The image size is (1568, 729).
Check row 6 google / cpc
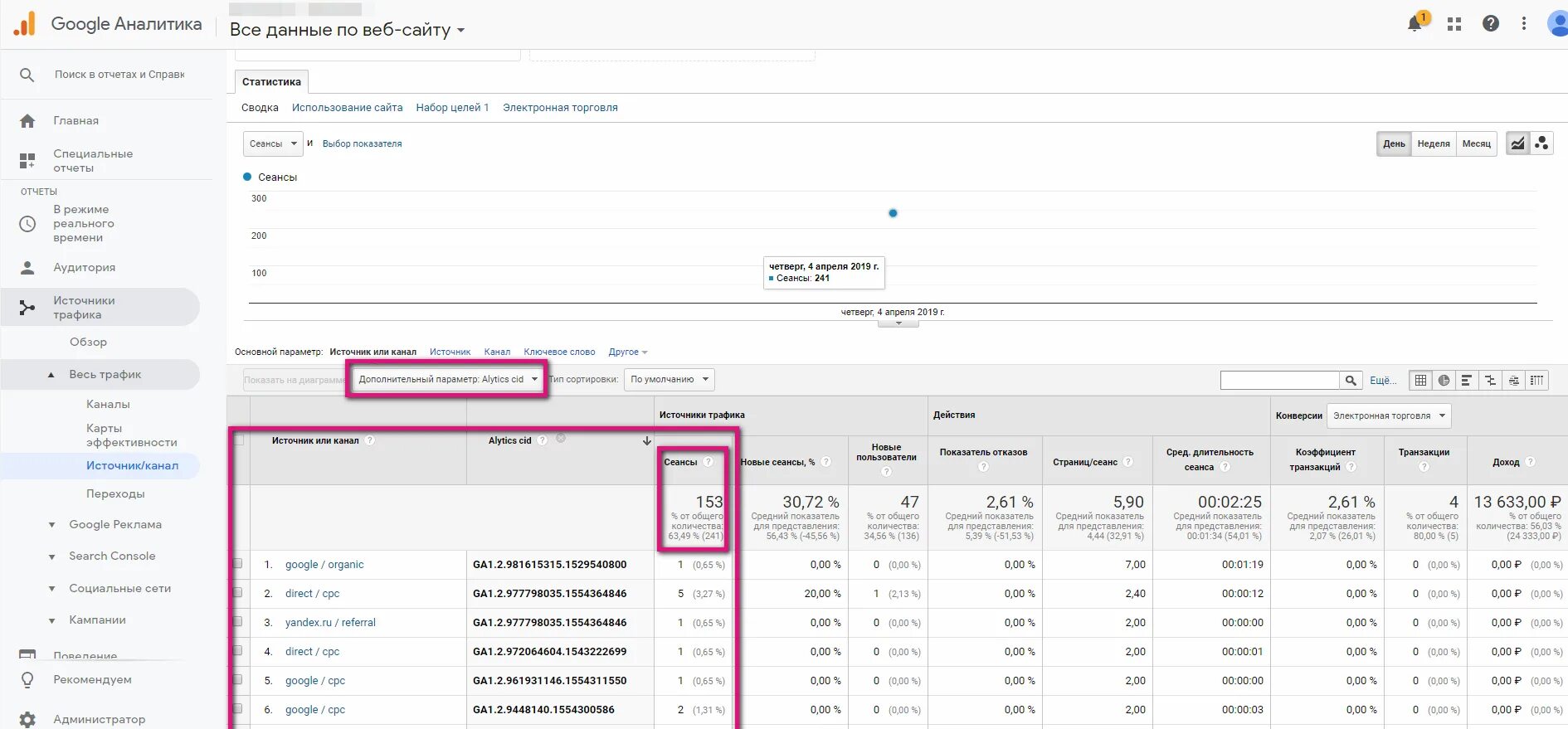238,709
